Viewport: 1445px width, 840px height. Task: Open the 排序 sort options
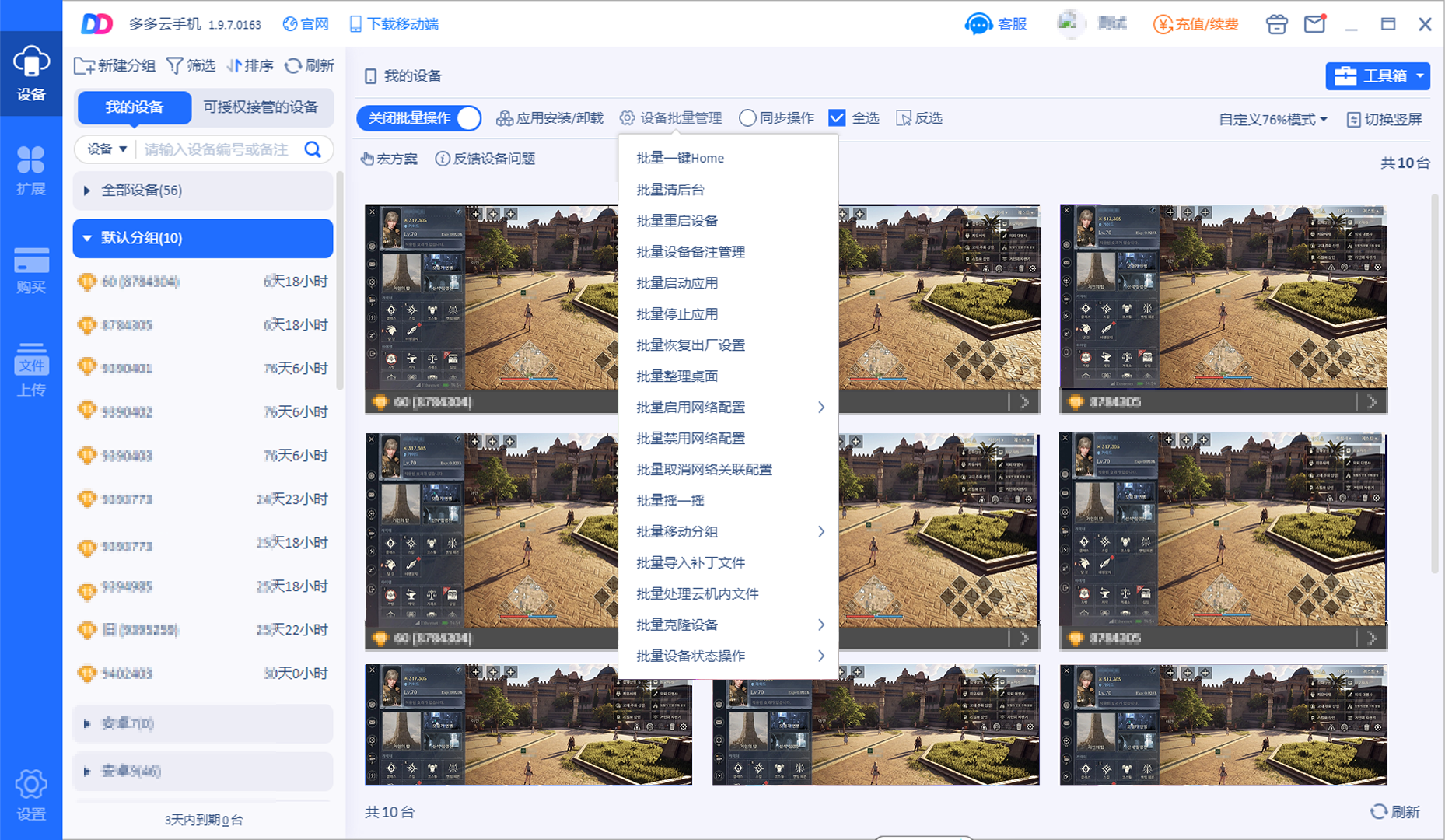click(250, 66)
